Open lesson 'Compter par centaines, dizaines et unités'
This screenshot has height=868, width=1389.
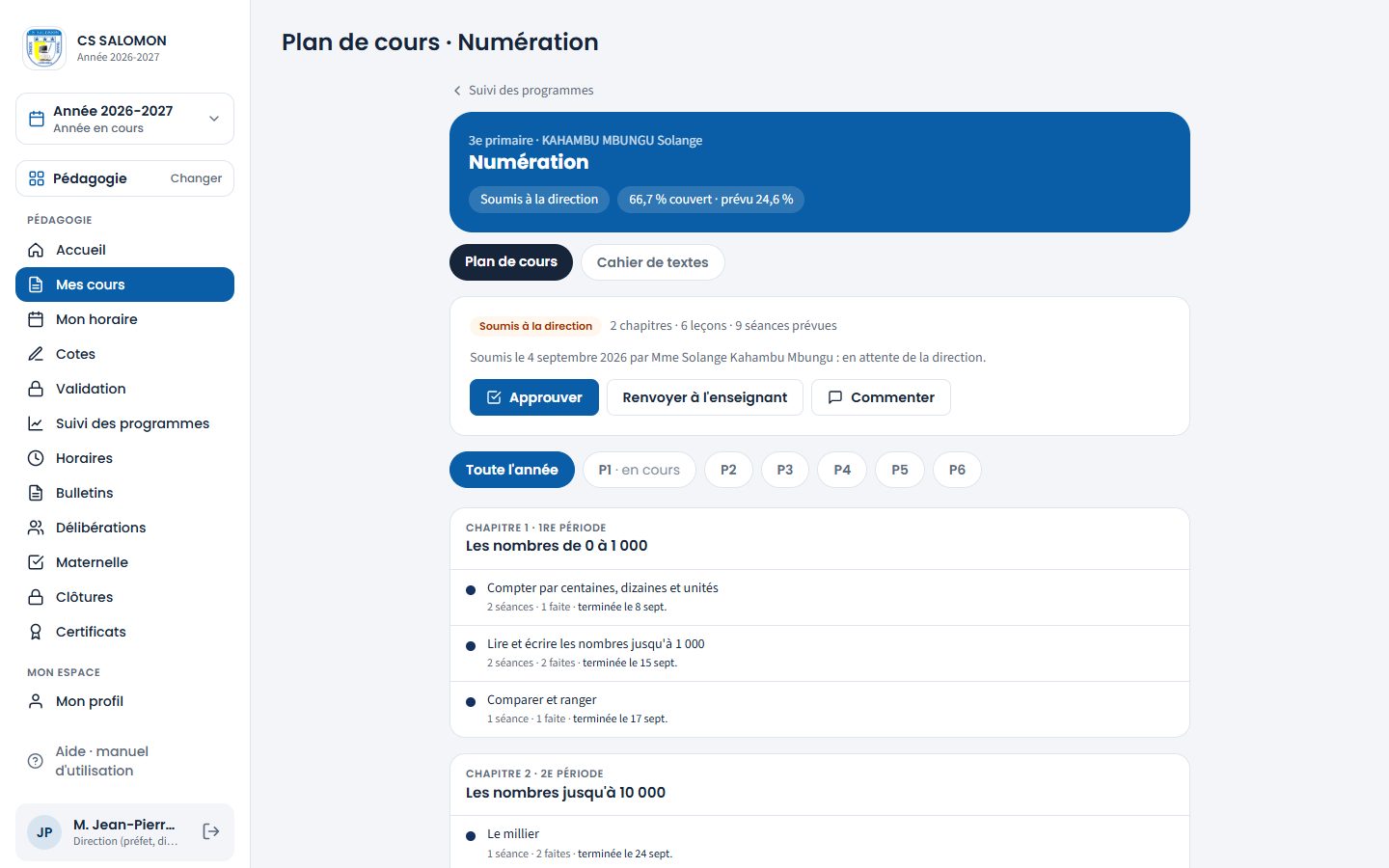point(820,597)
